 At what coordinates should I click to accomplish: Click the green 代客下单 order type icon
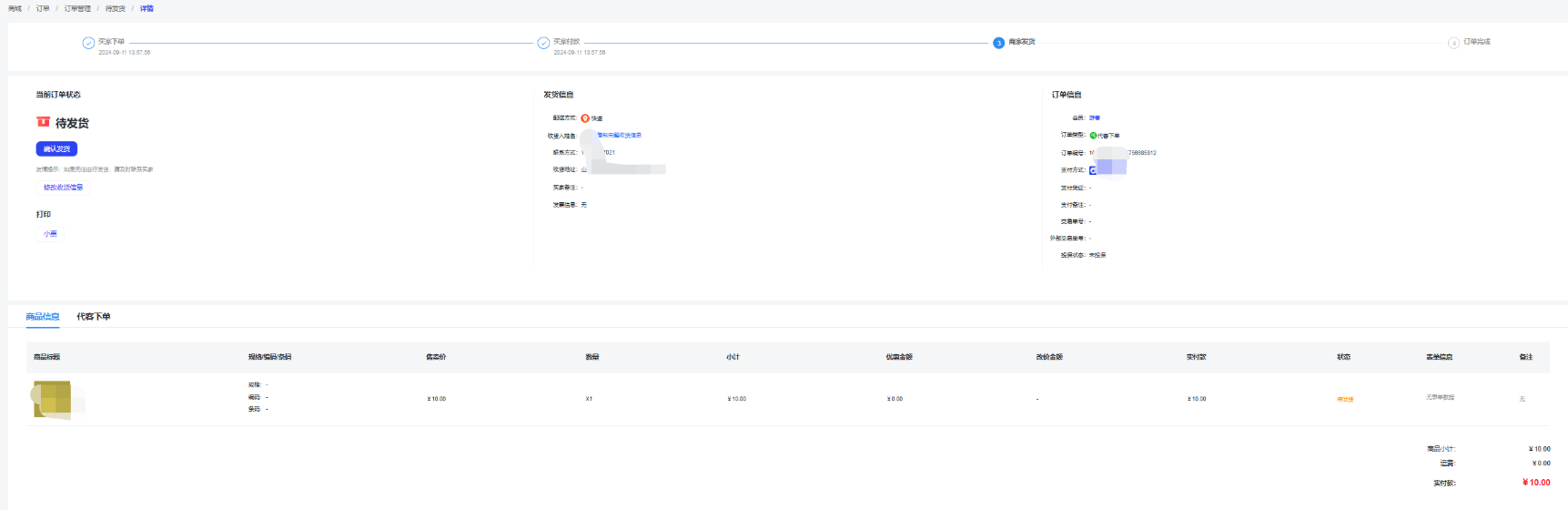(1093, 136)
